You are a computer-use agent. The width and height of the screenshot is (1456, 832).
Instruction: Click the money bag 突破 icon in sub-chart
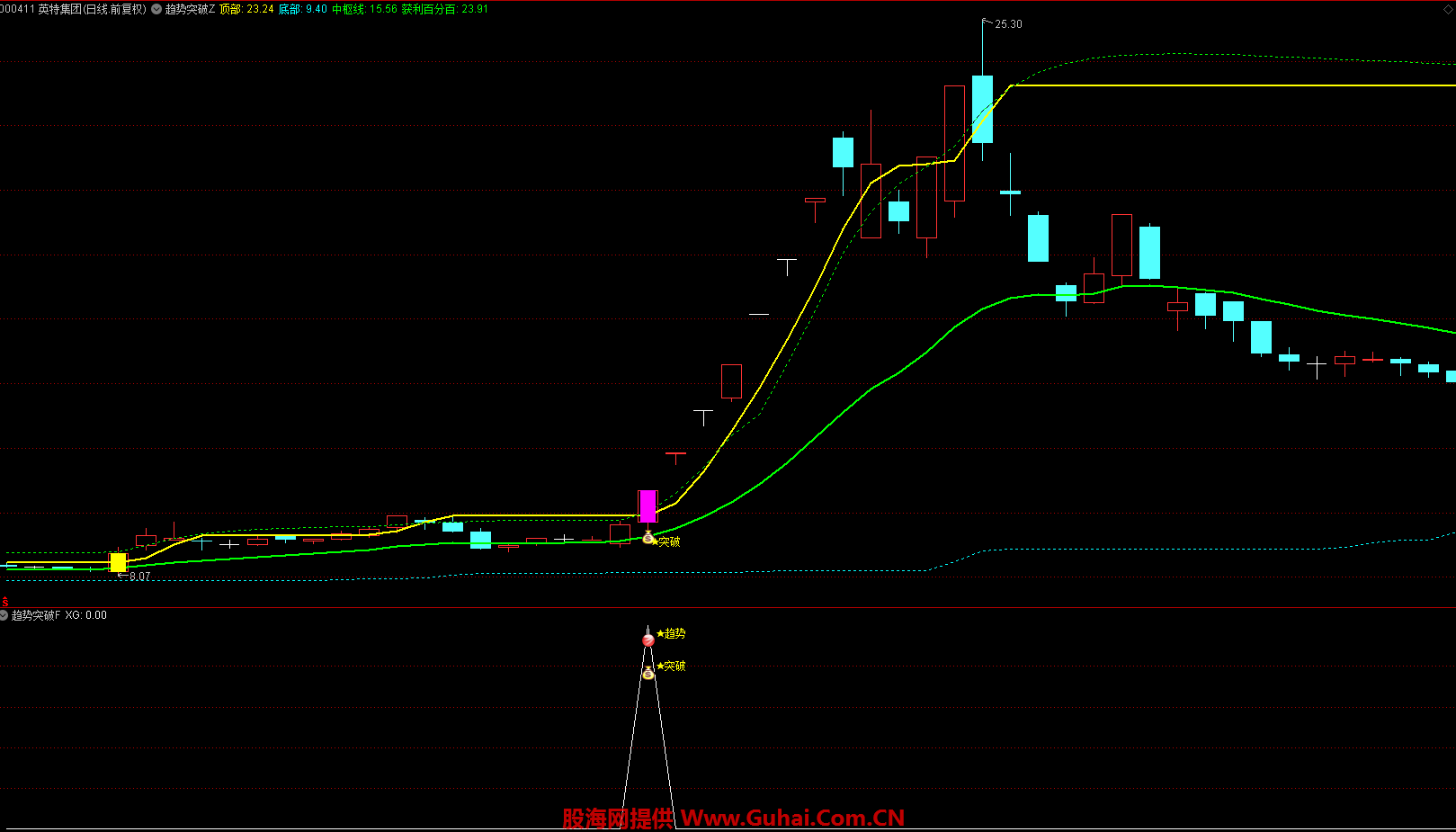pos(648,673)
